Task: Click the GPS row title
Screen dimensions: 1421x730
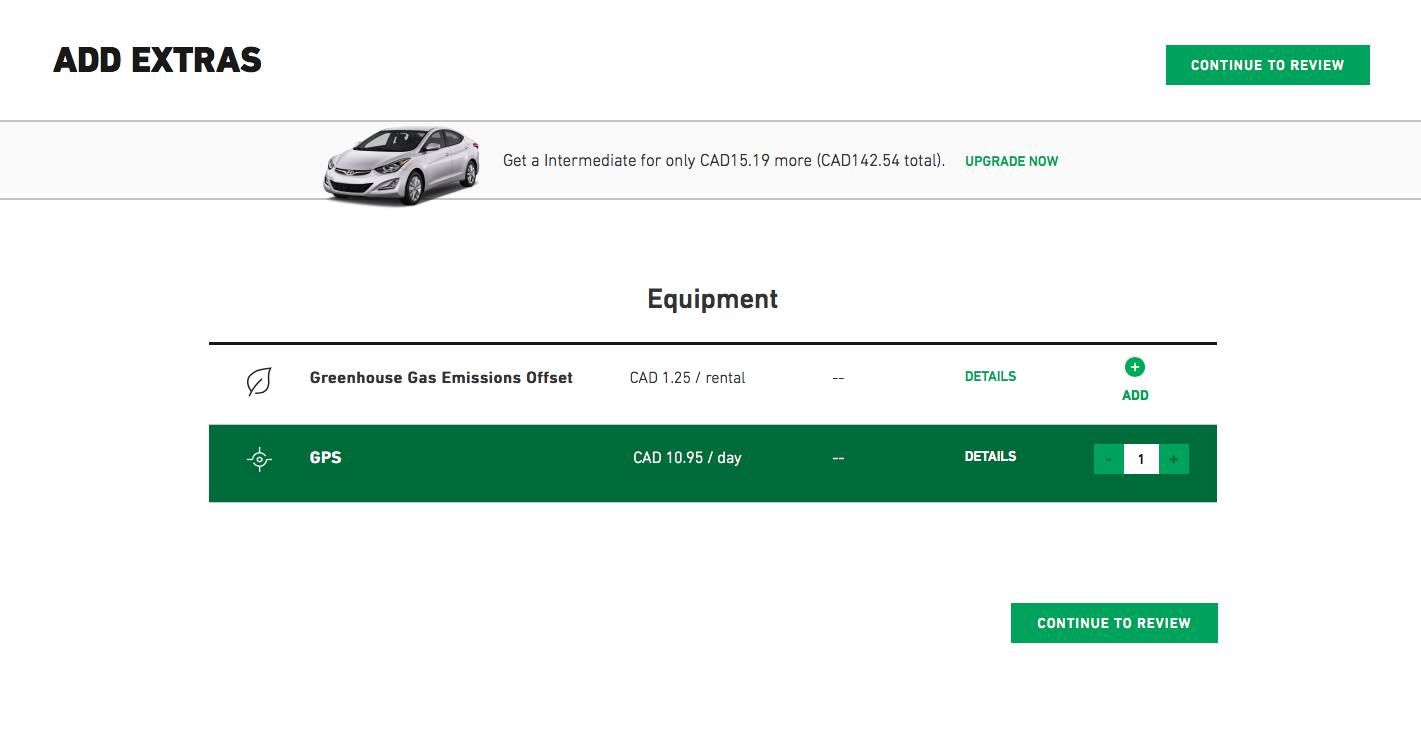Action: point(325,458)
